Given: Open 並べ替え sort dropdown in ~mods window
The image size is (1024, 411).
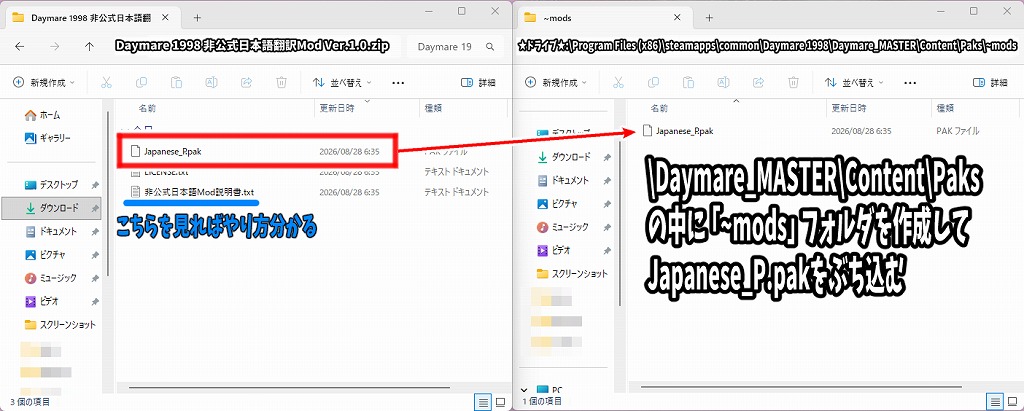Looking at the screenshot, I should coord(854,82).
